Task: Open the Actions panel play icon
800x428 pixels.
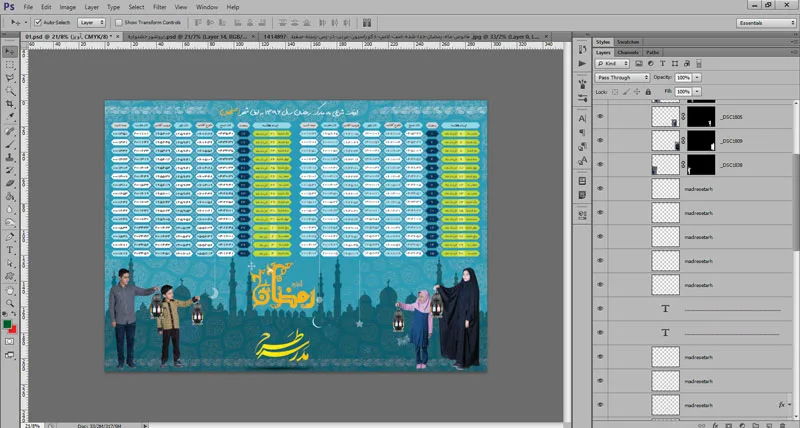Action: (582, 64)
